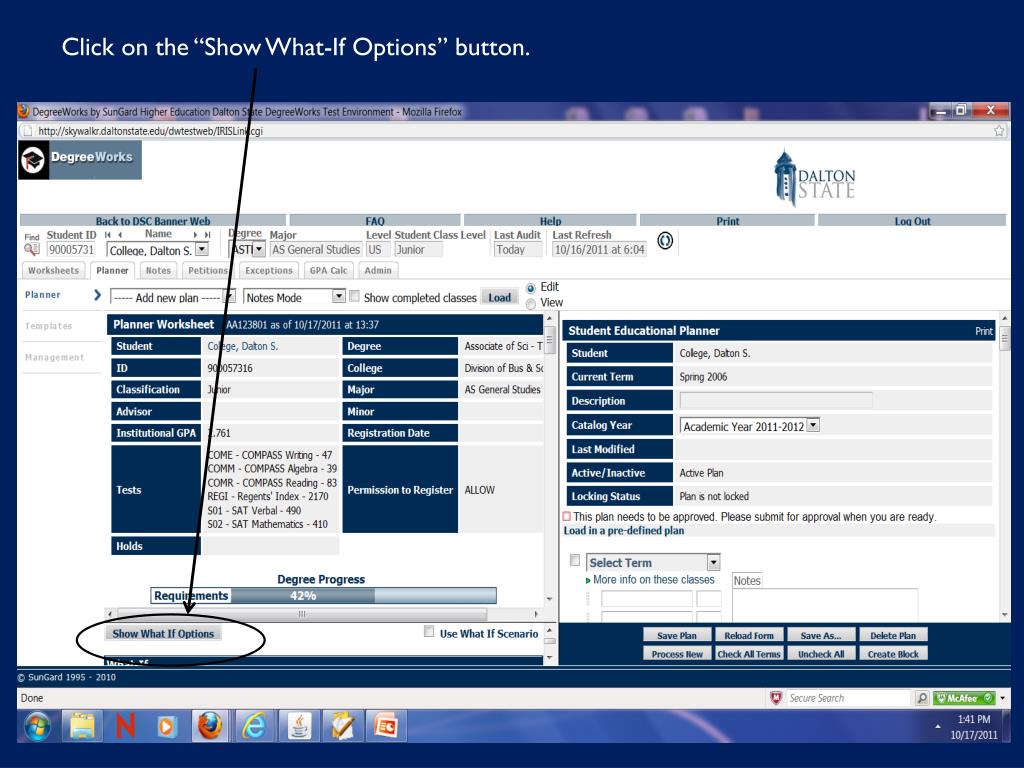The image size is (1024, 768).
Task: Check Show completed classes box
Action: coord(355,296)
